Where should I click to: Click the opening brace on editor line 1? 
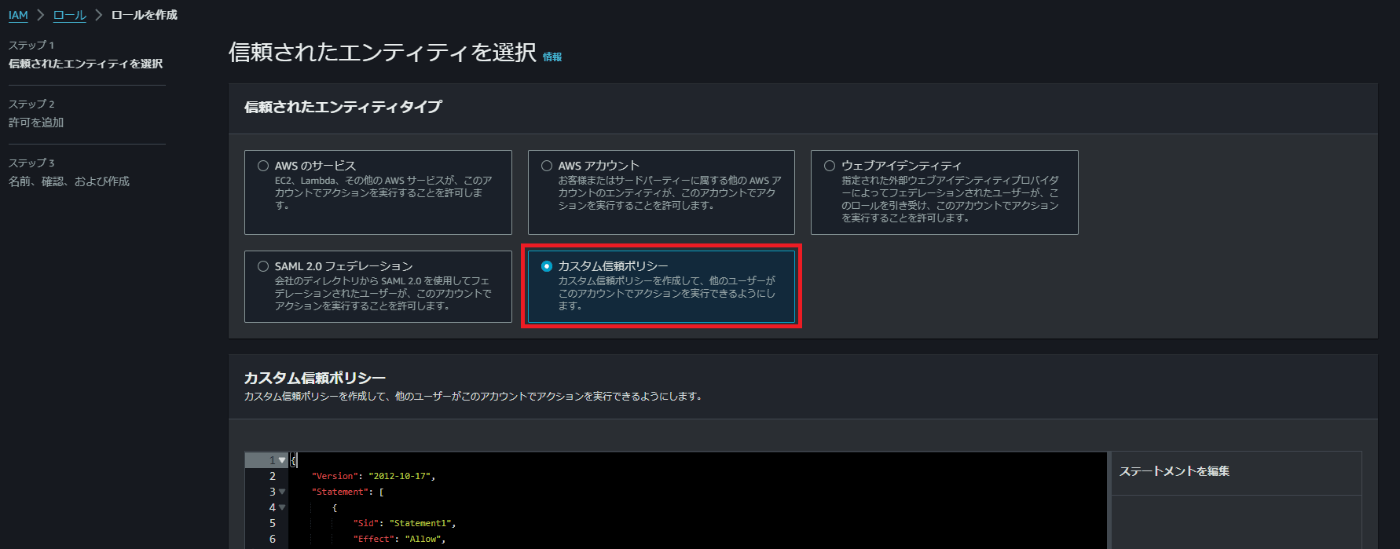click(293, 460)
